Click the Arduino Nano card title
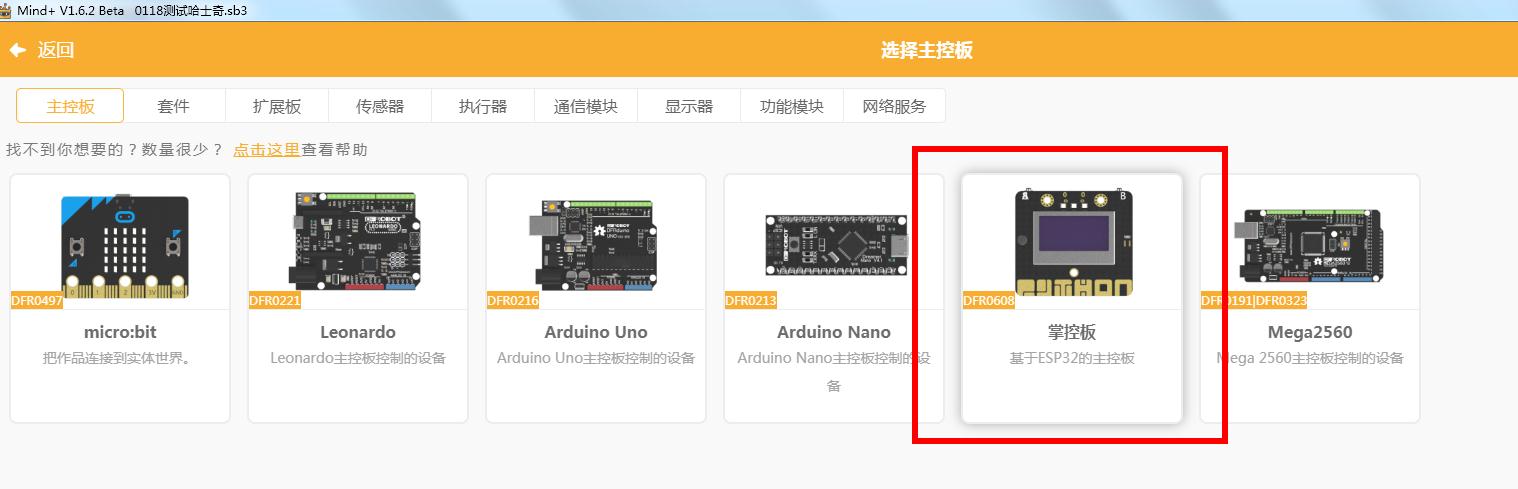The image size is (1518, 489). (x=834, y=332)
